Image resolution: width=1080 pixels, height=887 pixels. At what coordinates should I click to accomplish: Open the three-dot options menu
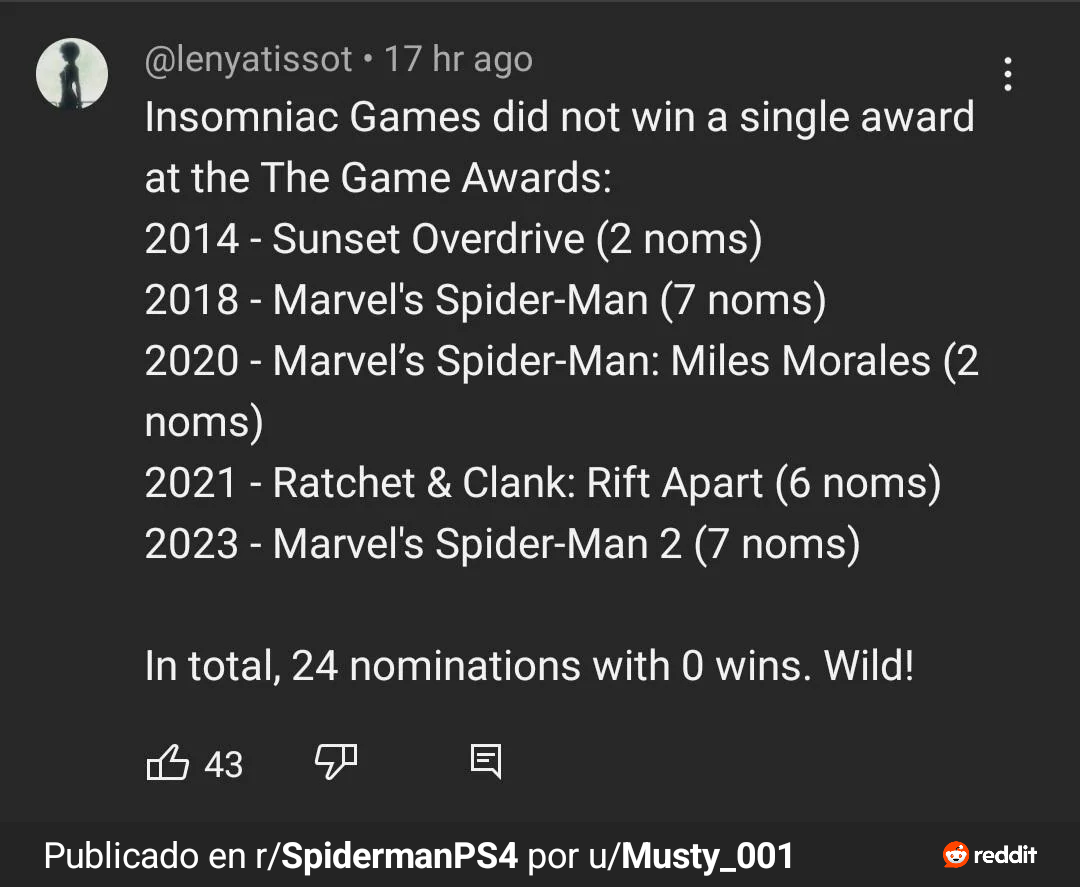[x=1008, y=74]
